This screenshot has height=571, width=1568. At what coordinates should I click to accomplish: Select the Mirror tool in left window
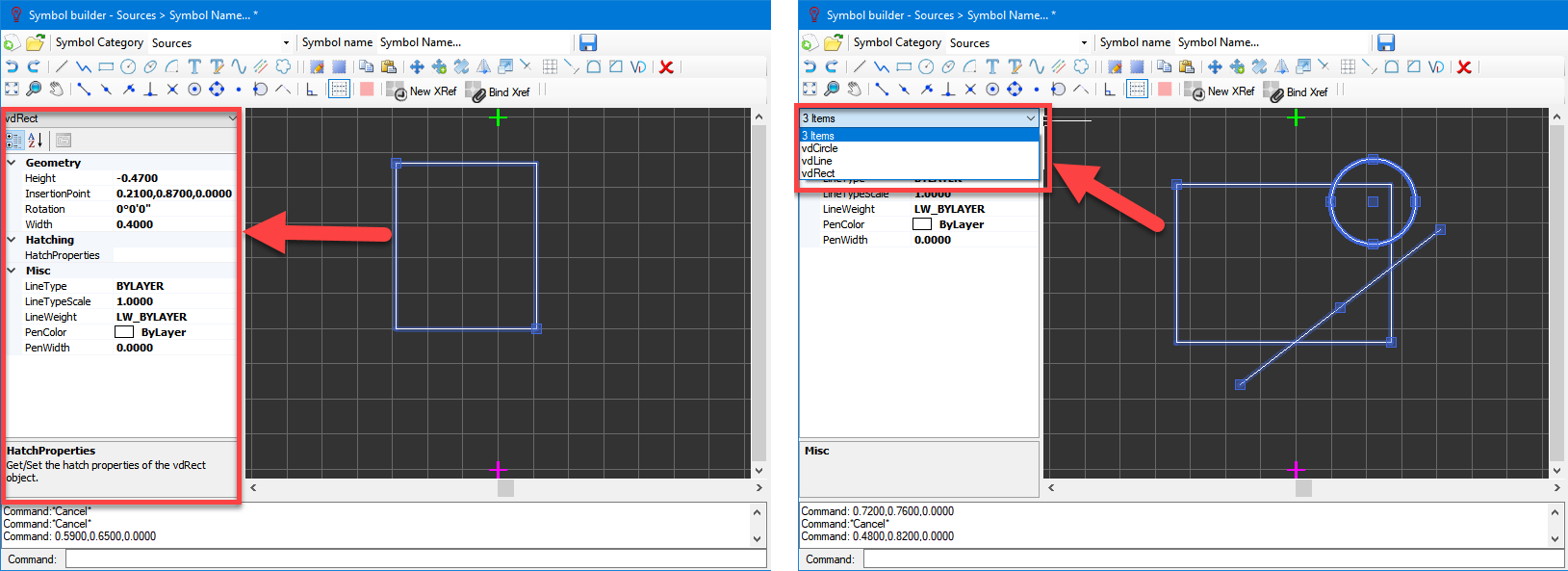pos(483,66)
